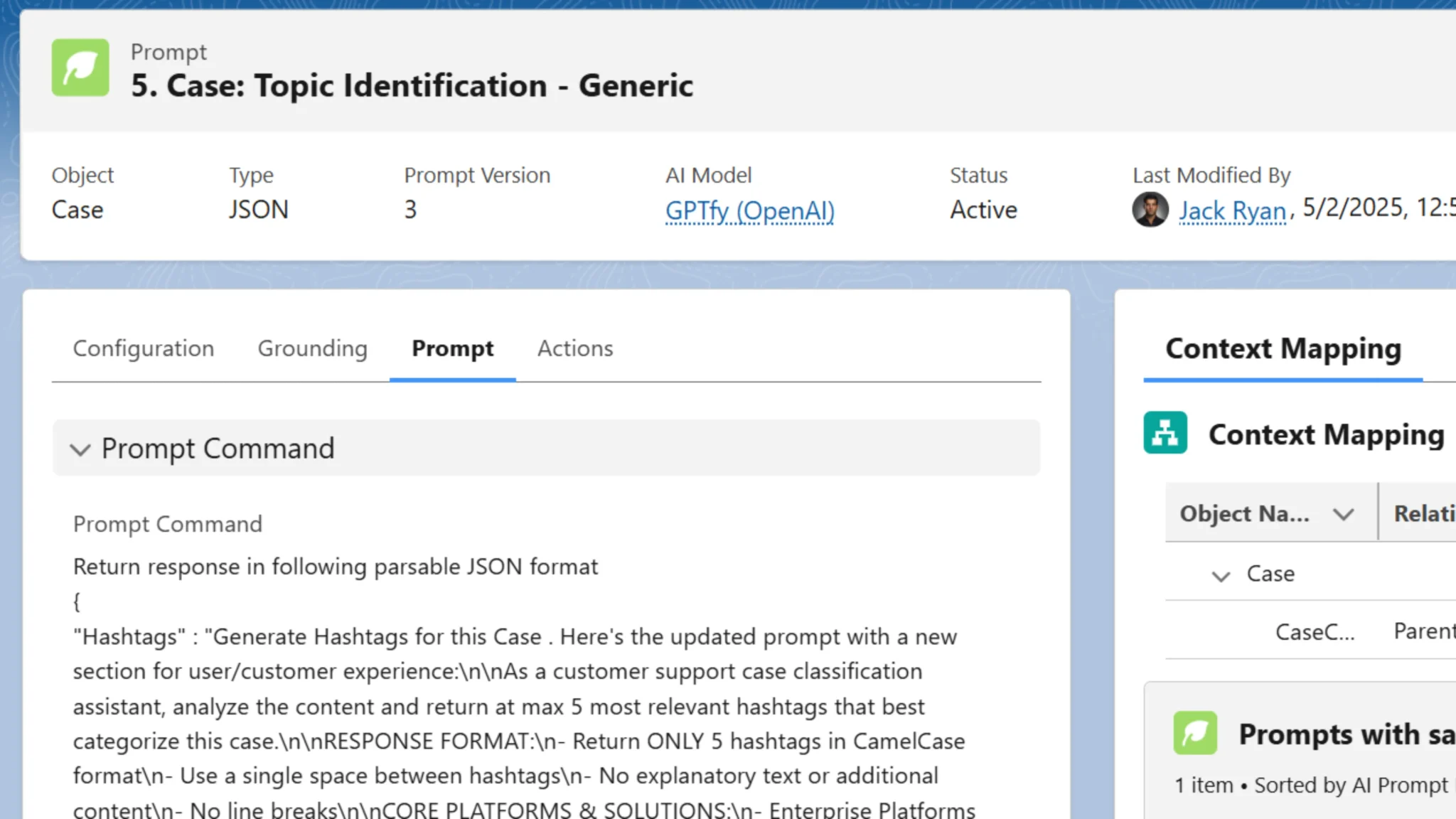Click the Case object name label
This screenshot has height=819, width=1456.
1270,574
